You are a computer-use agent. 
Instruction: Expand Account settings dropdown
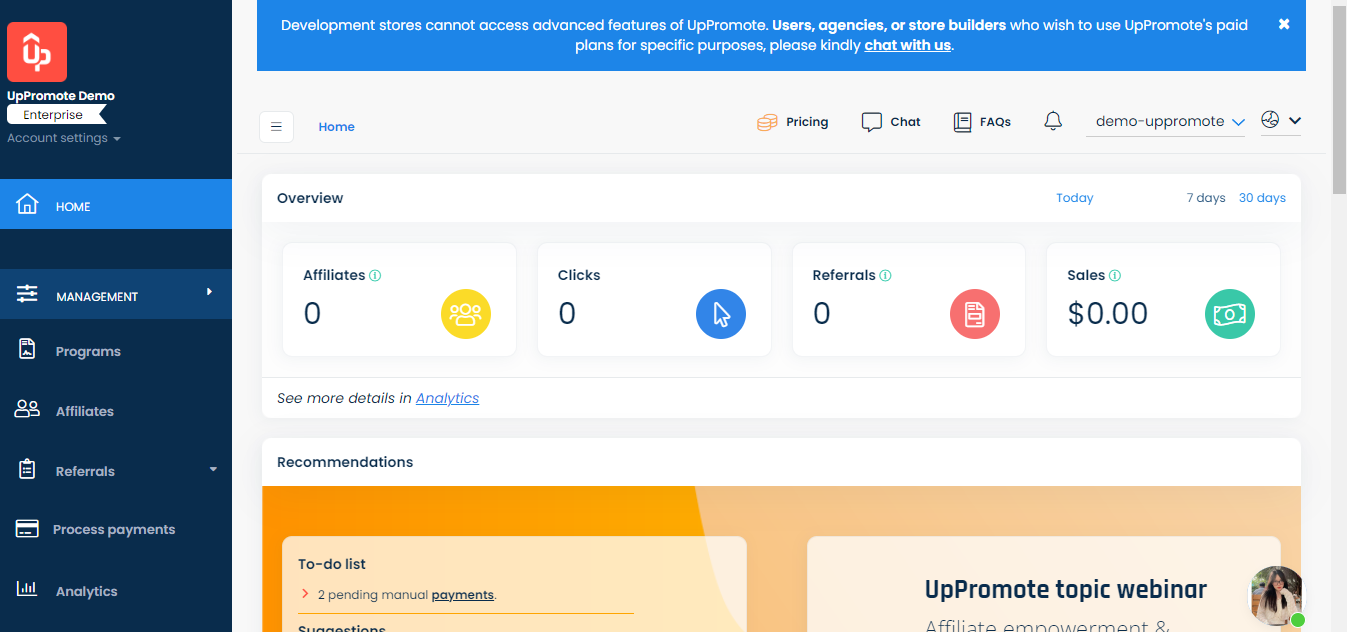click(64, 138)
